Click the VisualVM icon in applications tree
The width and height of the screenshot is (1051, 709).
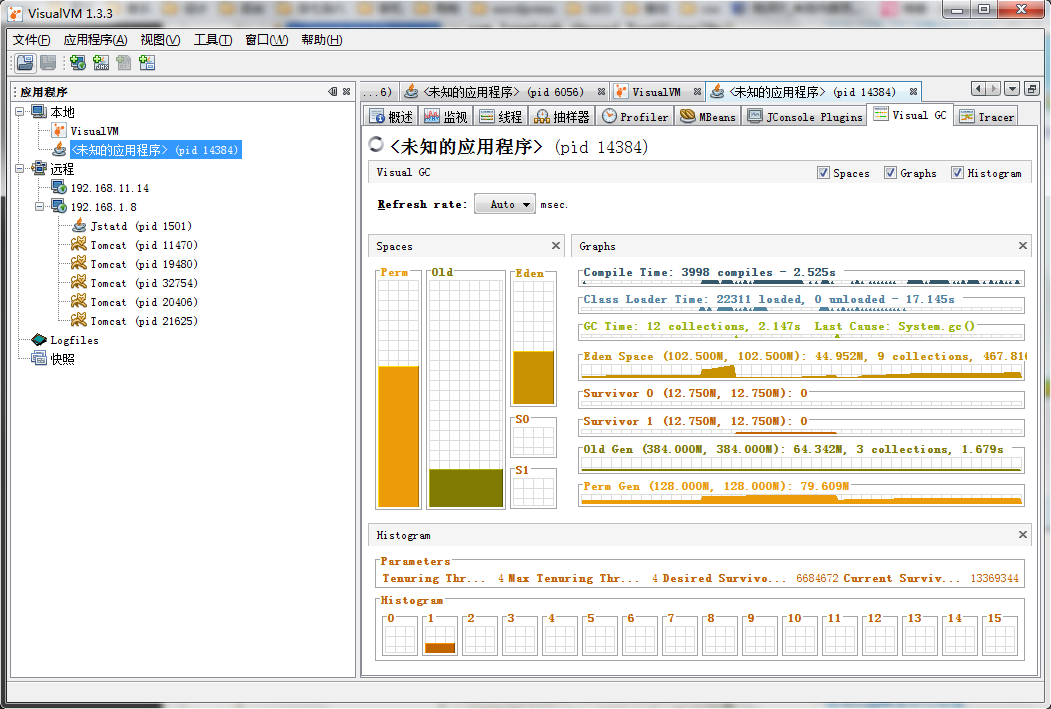click(x=59, y=131)
